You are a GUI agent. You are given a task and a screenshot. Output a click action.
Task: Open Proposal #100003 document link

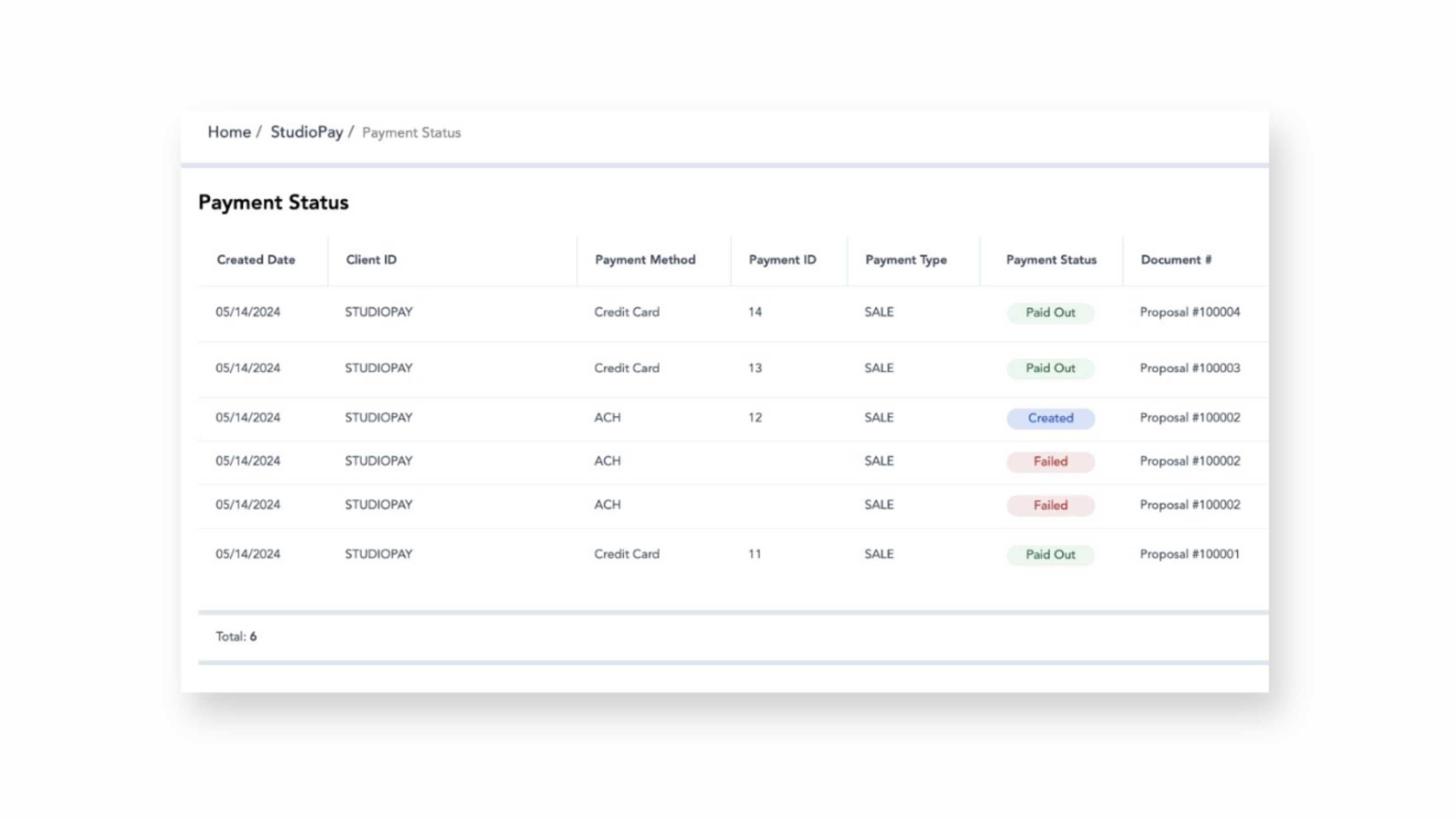click(x=1189, y=369)
